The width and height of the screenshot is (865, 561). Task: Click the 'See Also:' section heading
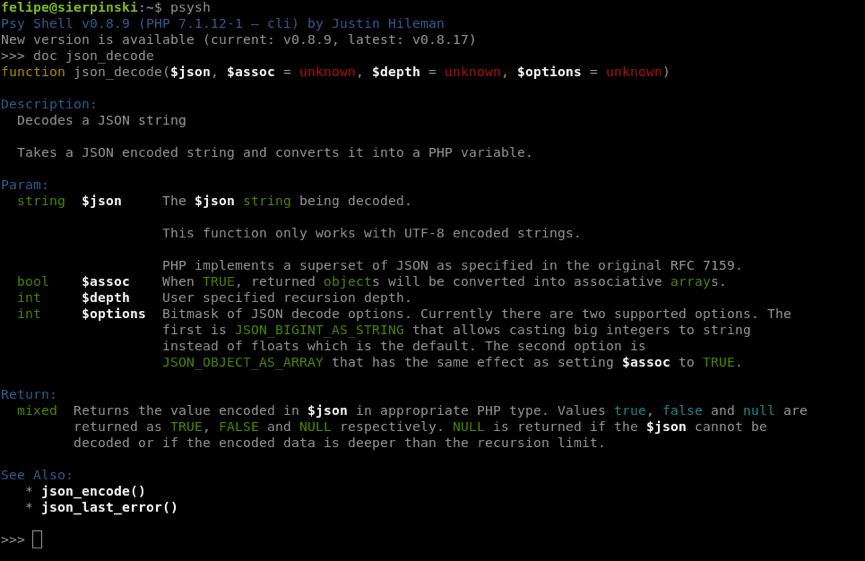[36, 474]
